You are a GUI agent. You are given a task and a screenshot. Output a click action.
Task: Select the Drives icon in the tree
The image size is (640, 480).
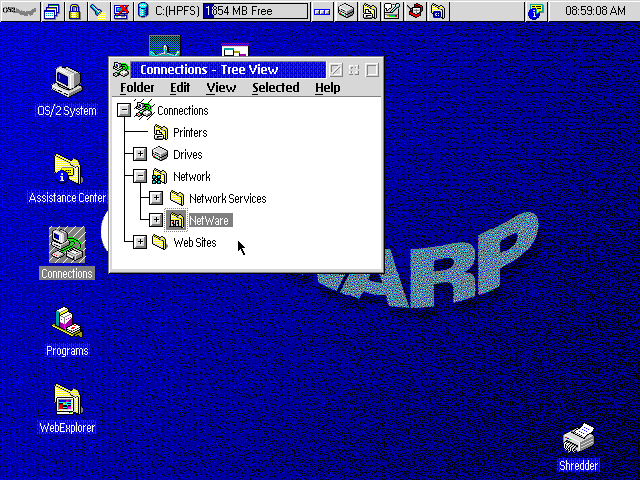point(160,154)
